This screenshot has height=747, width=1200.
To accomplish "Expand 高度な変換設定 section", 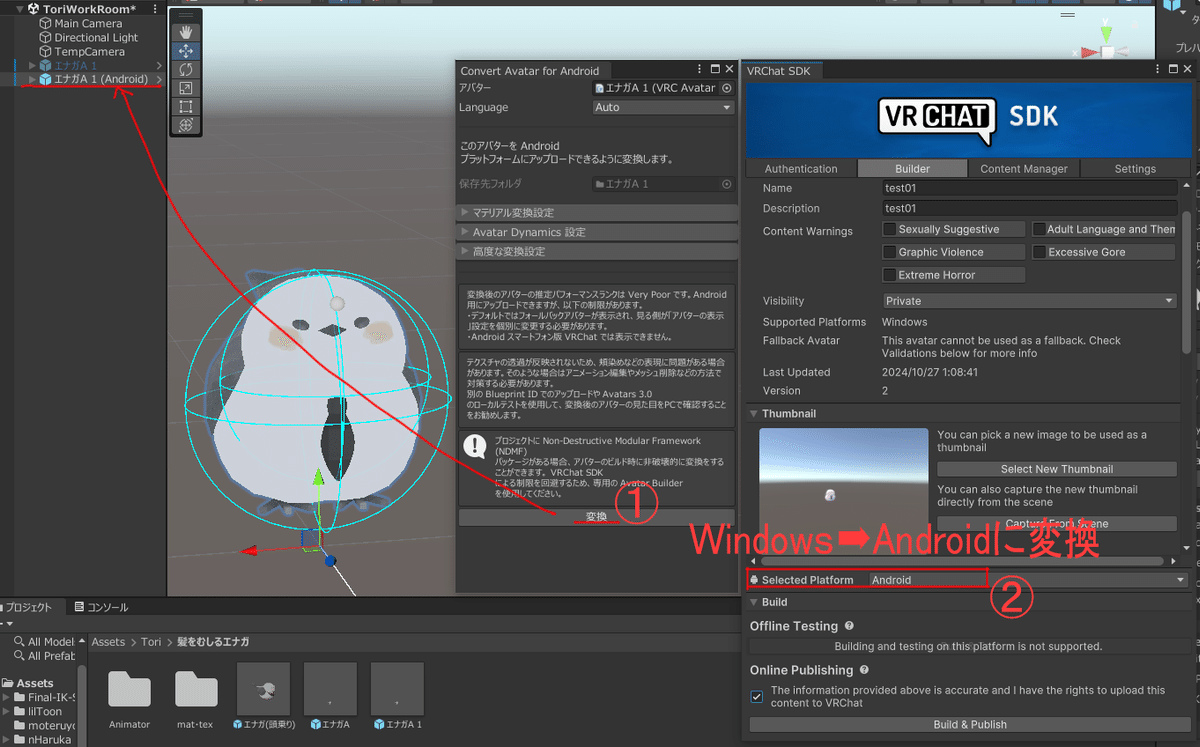I will pyautogui.click(x=597, y=251).
